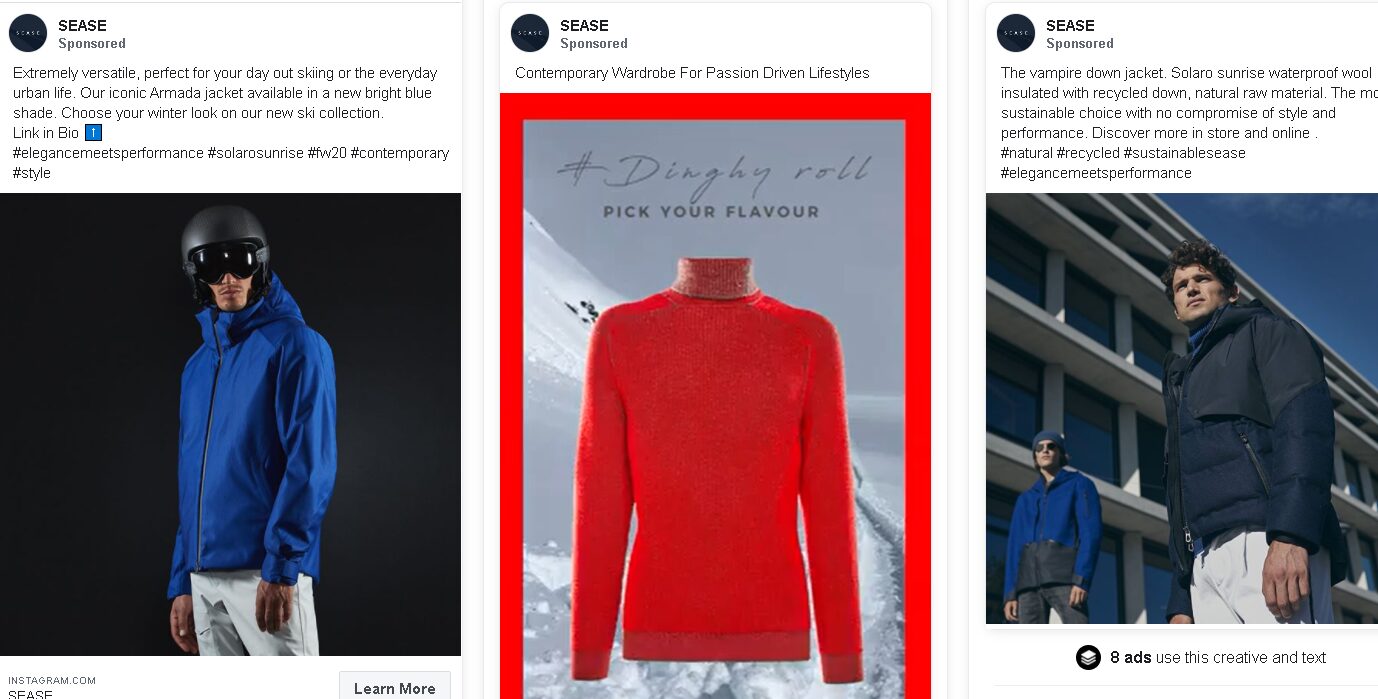This screenshot has height=699, width=1378.
Task: Click the blue up-arrow emoji after Link in Bio
Action: [93, 133]
